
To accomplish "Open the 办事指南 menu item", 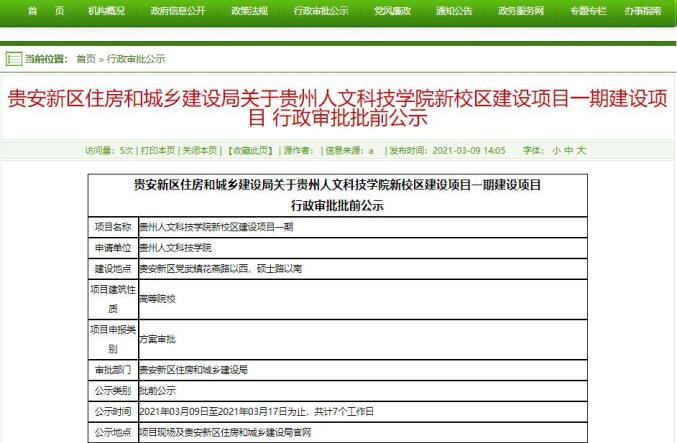I will (x=642, y=11).
